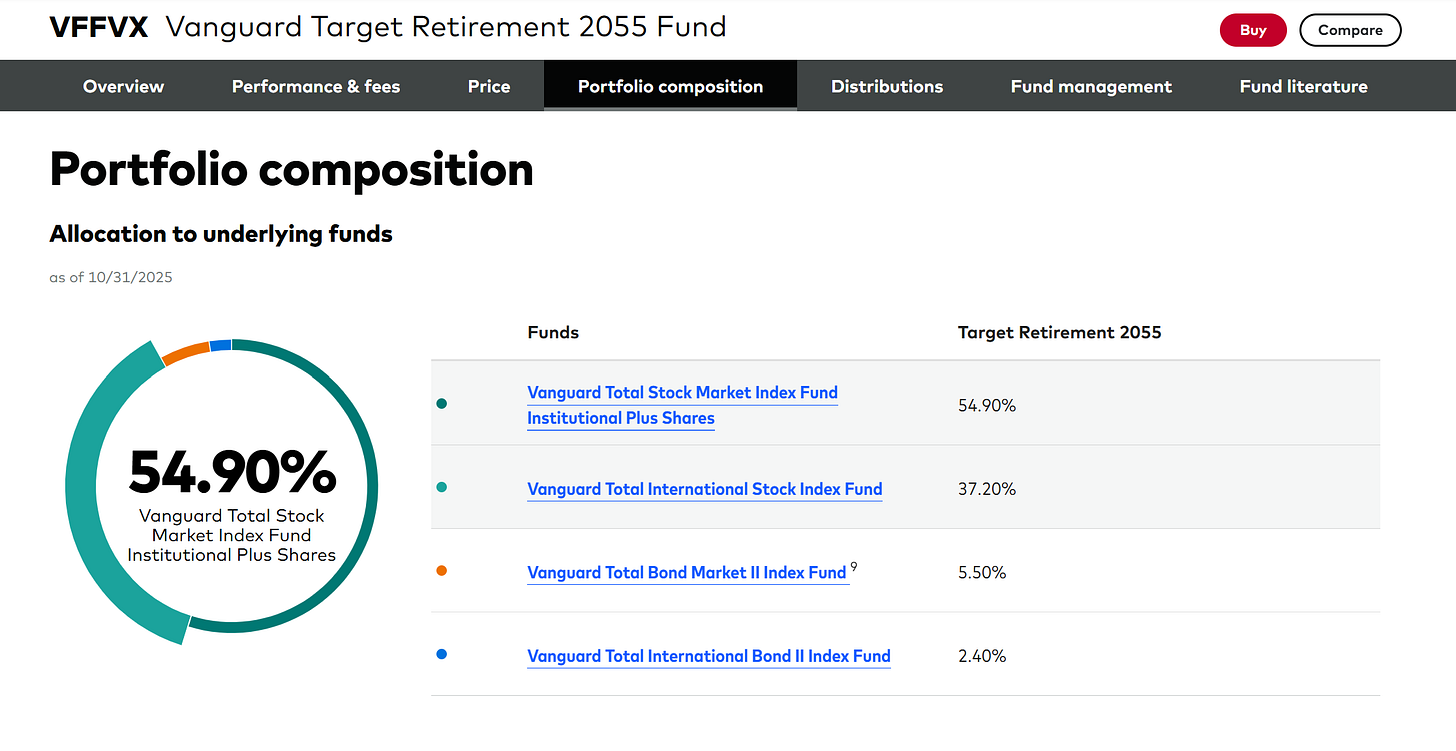Open Vanguard Total International Stock Index Fund link
The image size is (1456, 751).
(x=704, y=489)
